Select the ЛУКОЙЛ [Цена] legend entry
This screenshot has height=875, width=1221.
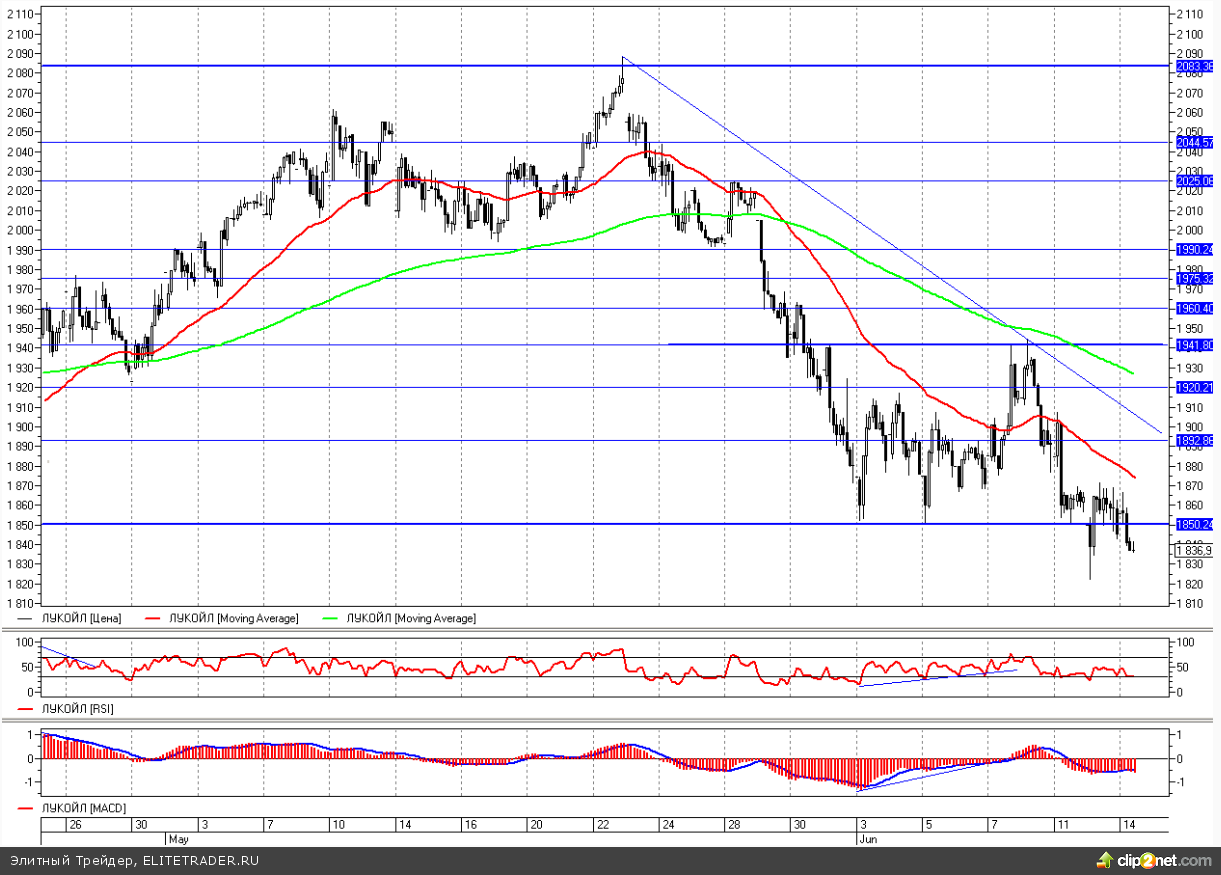click(80, 619)
